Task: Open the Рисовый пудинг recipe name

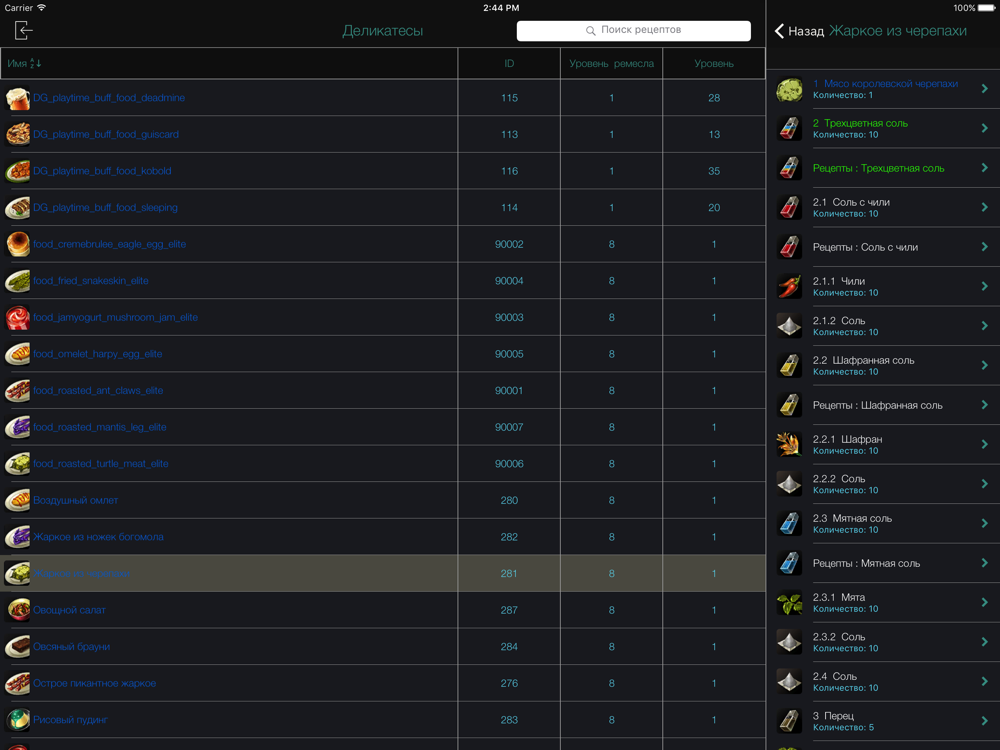Action: (70, 719)
